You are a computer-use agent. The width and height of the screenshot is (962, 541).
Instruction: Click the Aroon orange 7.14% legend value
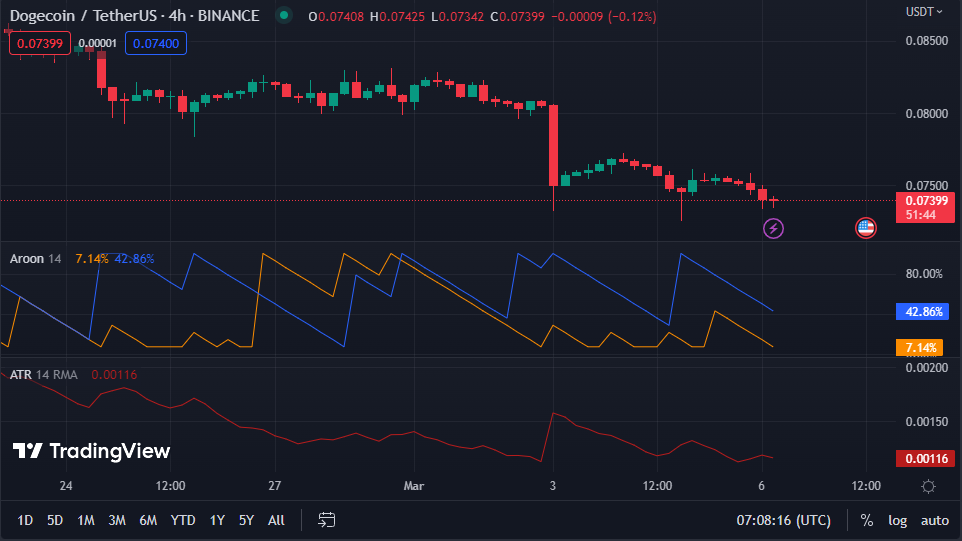91,259
